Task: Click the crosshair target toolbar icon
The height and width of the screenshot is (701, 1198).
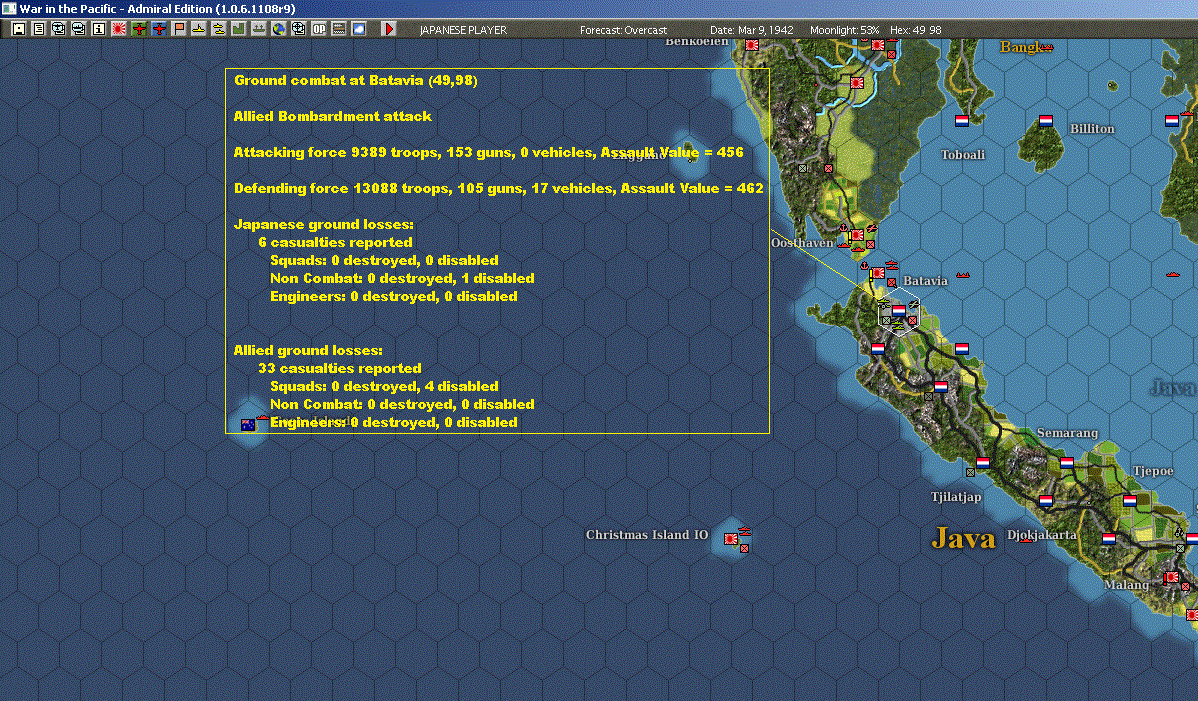Action: coord(299,29)
